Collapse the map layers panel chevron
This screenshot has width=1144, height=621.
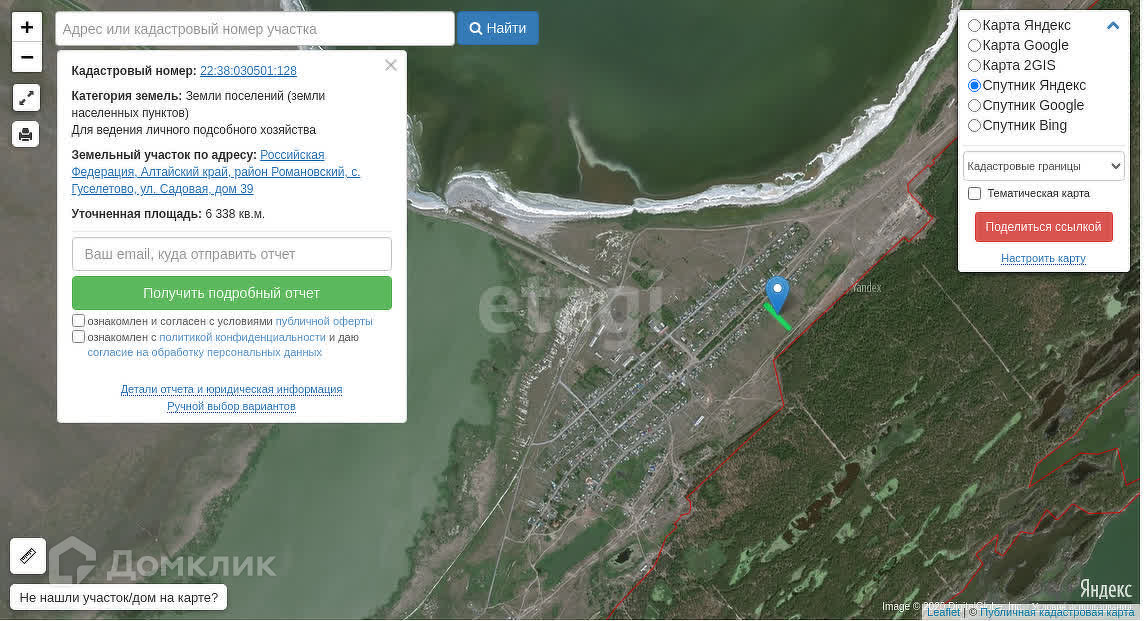click(x=1113, y=26)
